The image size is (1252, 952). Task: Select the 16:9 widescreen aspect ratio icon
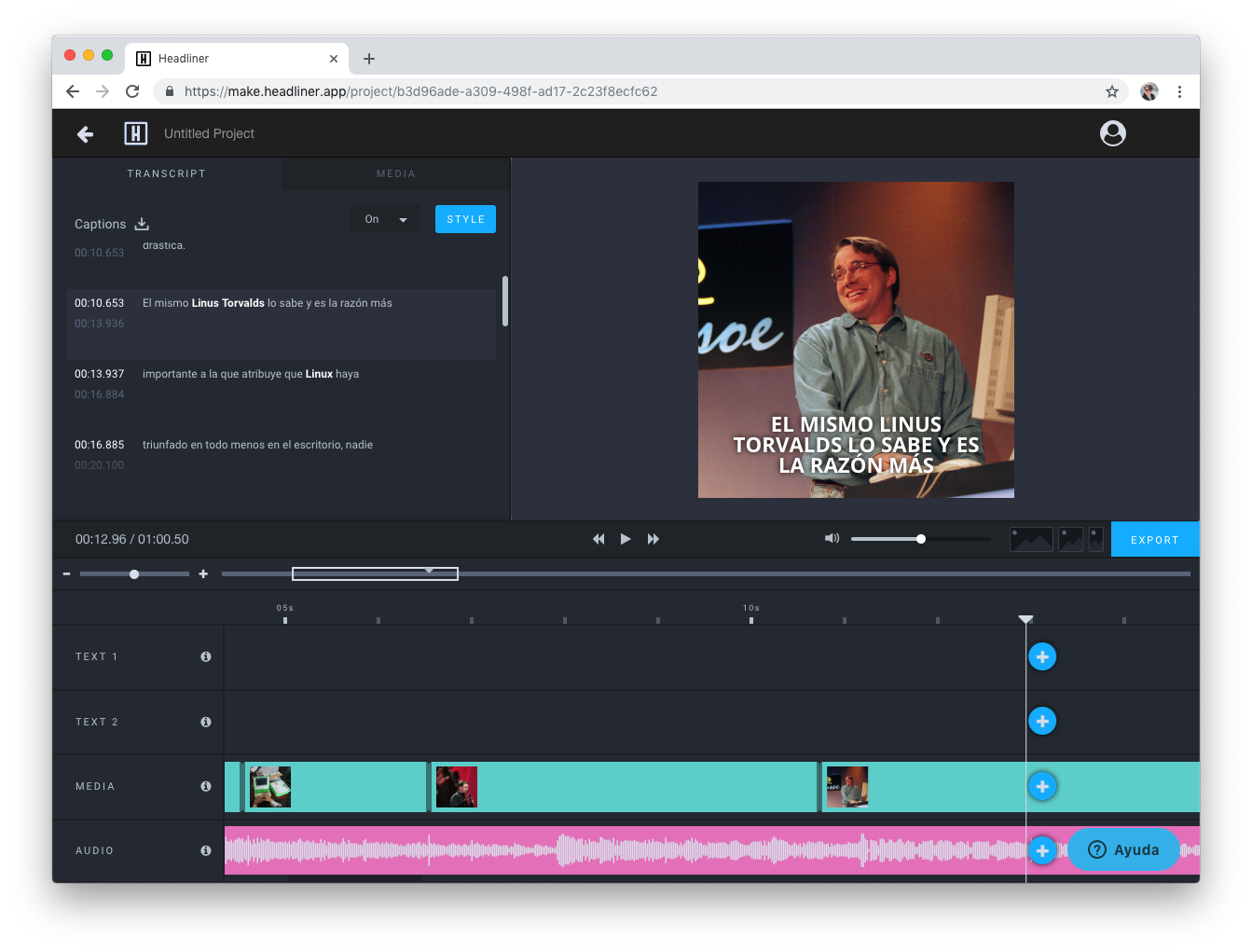click(1031, 539)
